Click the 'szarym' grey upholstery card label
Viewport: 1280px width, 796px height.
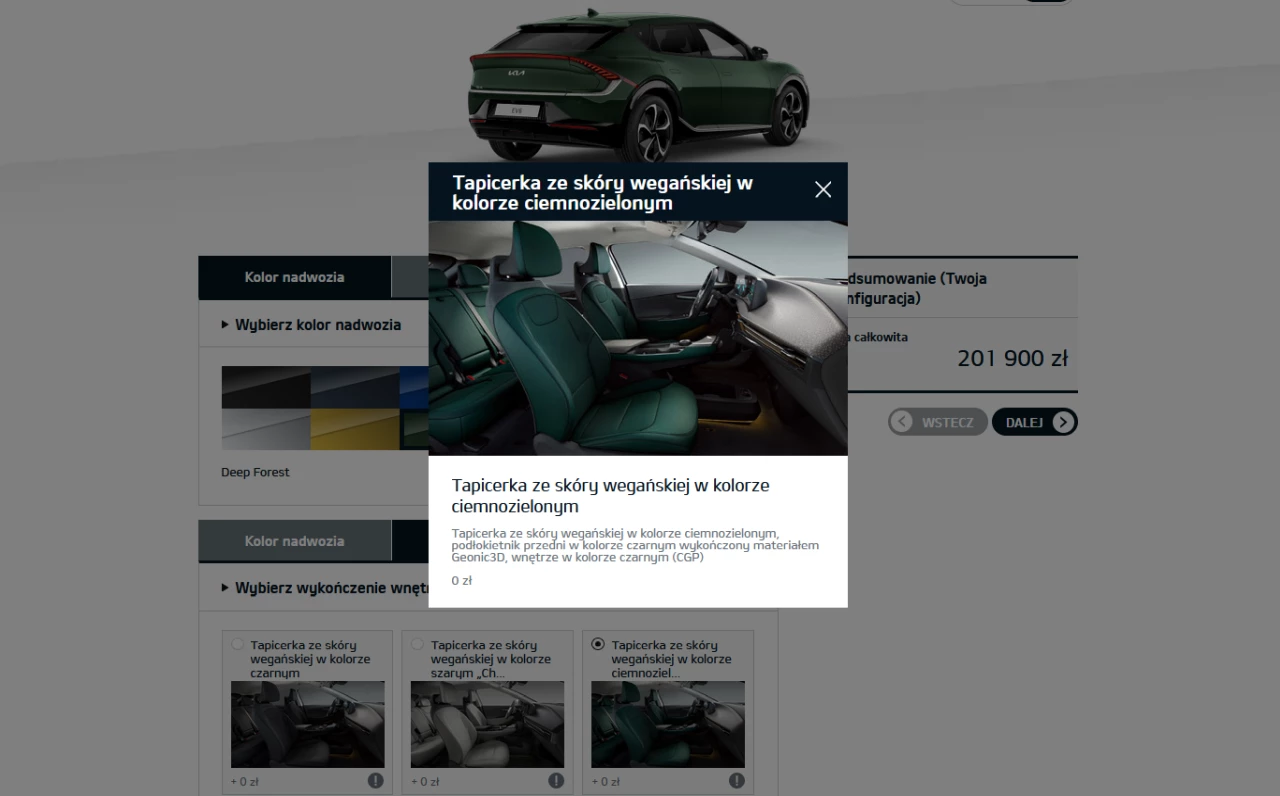coord(490,659)
